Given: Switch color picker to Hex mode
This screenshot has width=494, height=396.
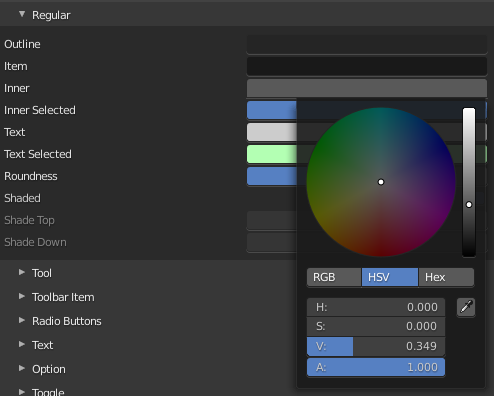Looking at the screenshot, I should (x=446, y=277).
